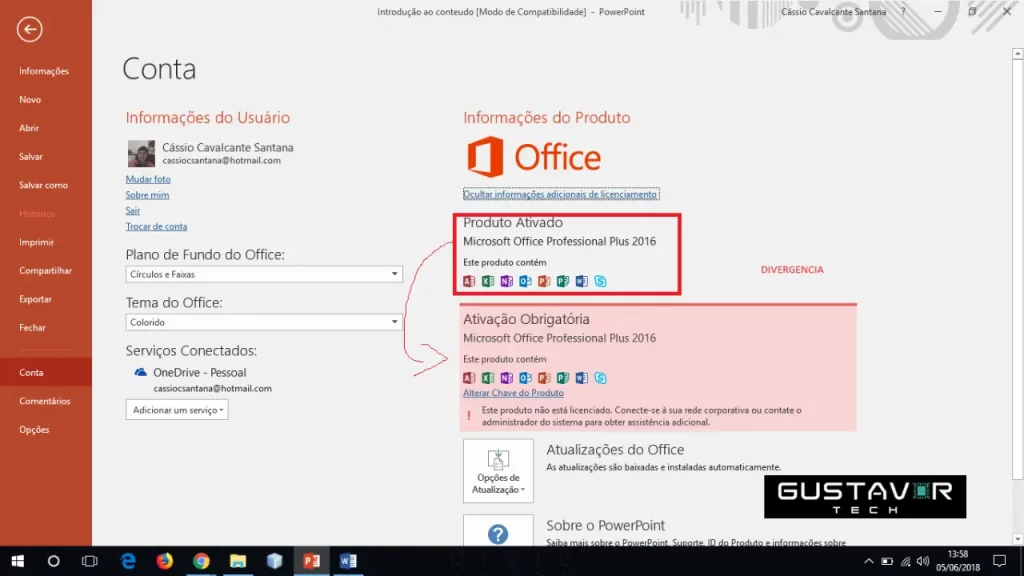Click the Office logo
The height and width of the screenshot is (576, 1024).
click(x=534, y=157)
